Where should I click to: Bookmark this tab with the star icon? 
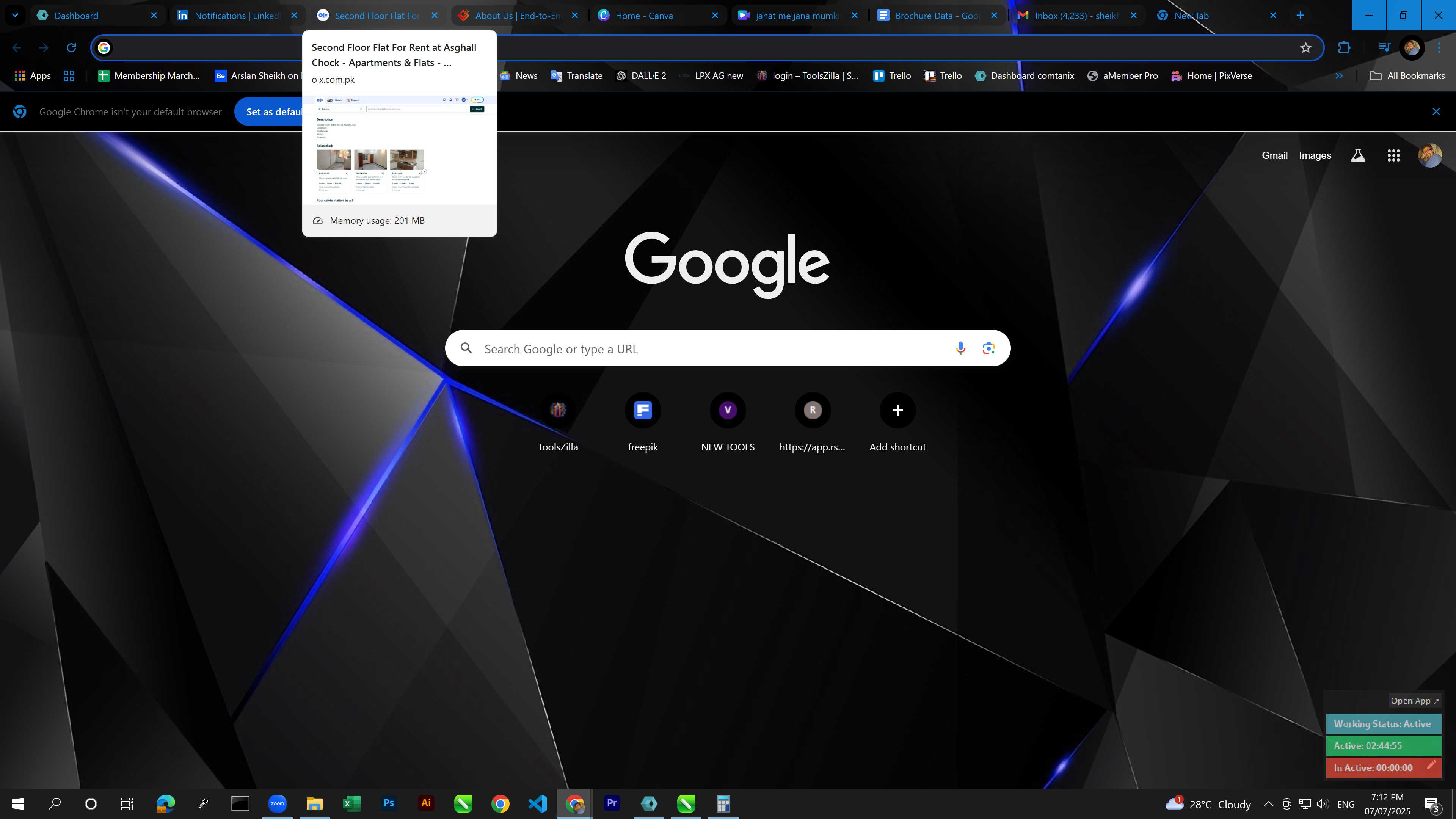click(1305, 47)
